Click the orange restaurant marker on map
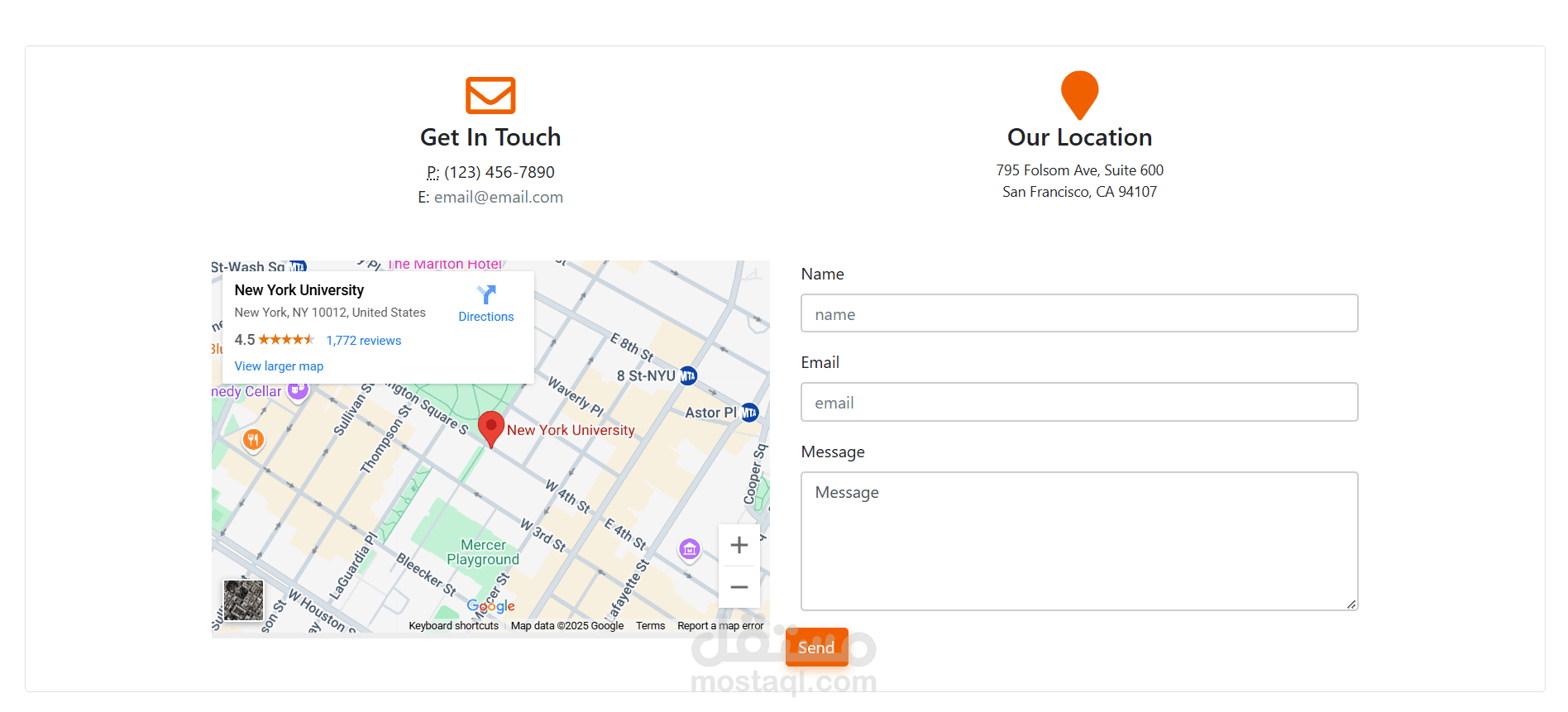1568x712 pixels. tap(254, 440)
